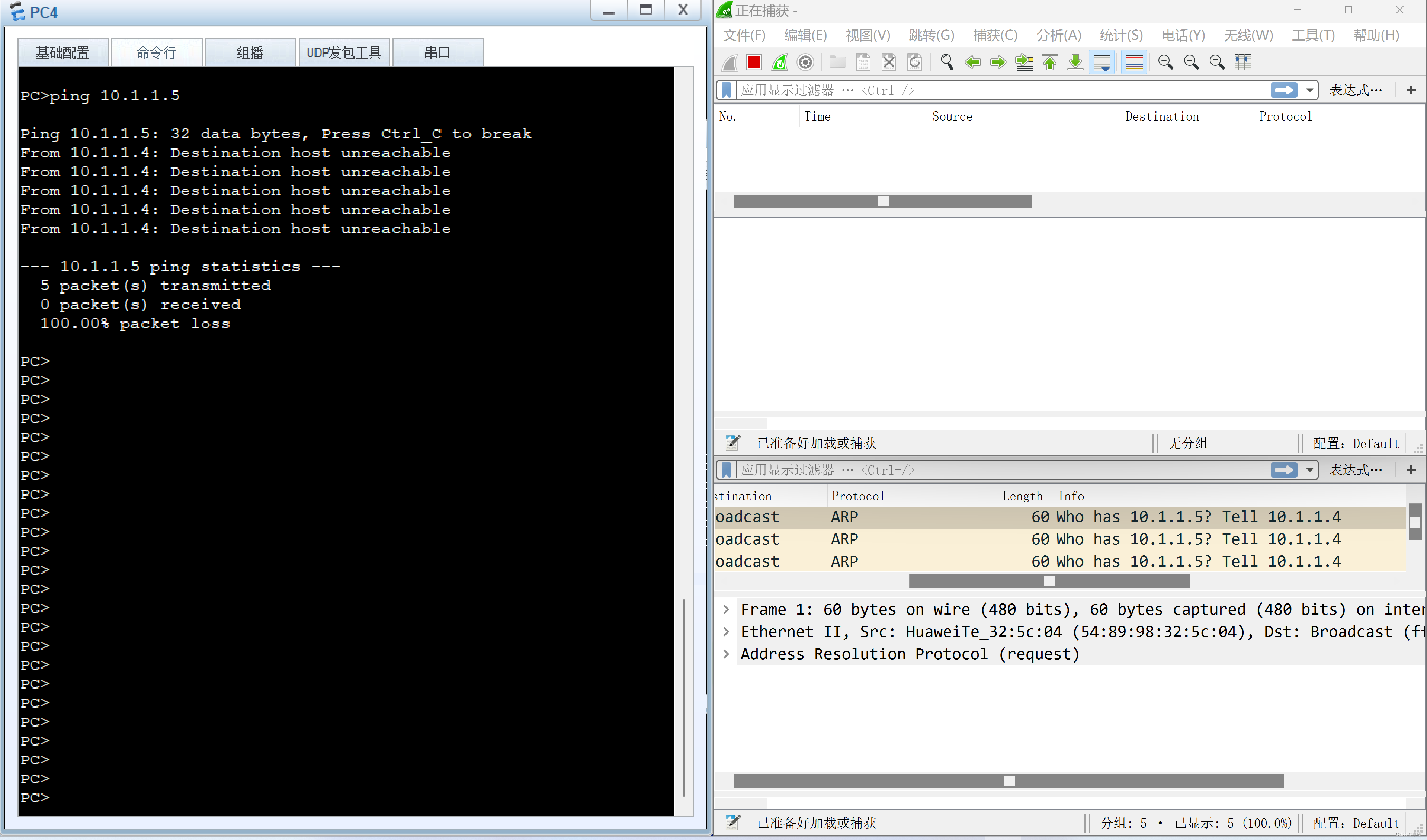
Task: Go to first packet arrow icon
Action: (1050, 62)
